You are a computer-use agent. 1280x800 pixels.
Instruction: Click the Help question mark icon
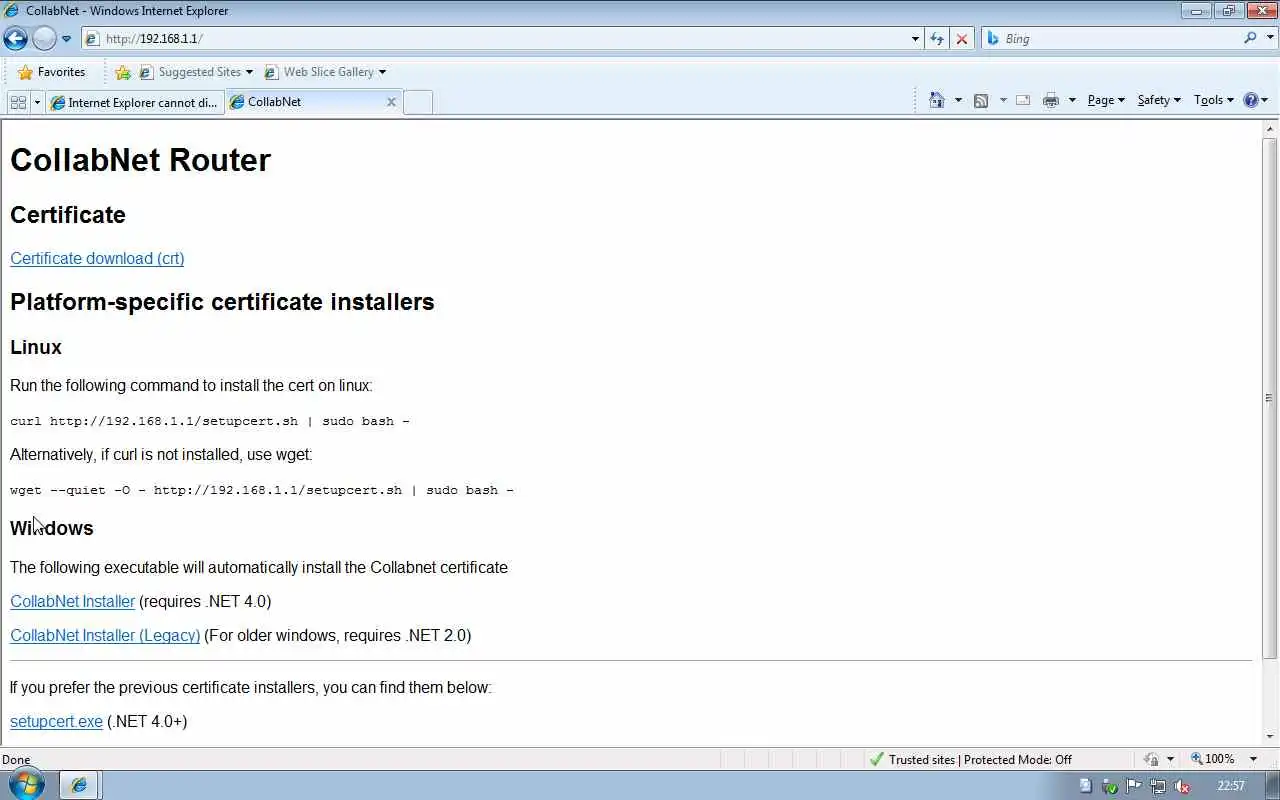click(x=1250, y=100)
